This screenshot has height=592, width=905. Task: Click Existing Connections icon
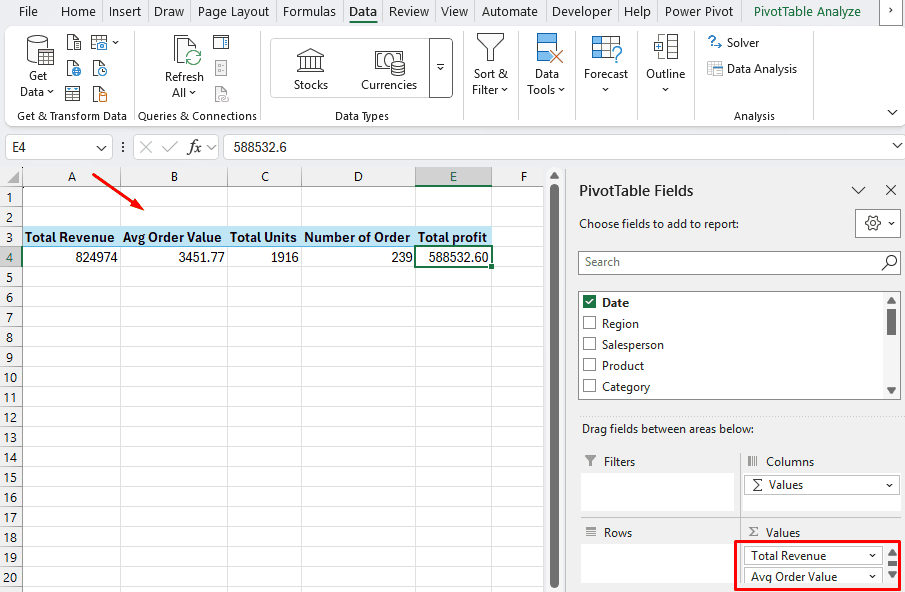(99, 93)
